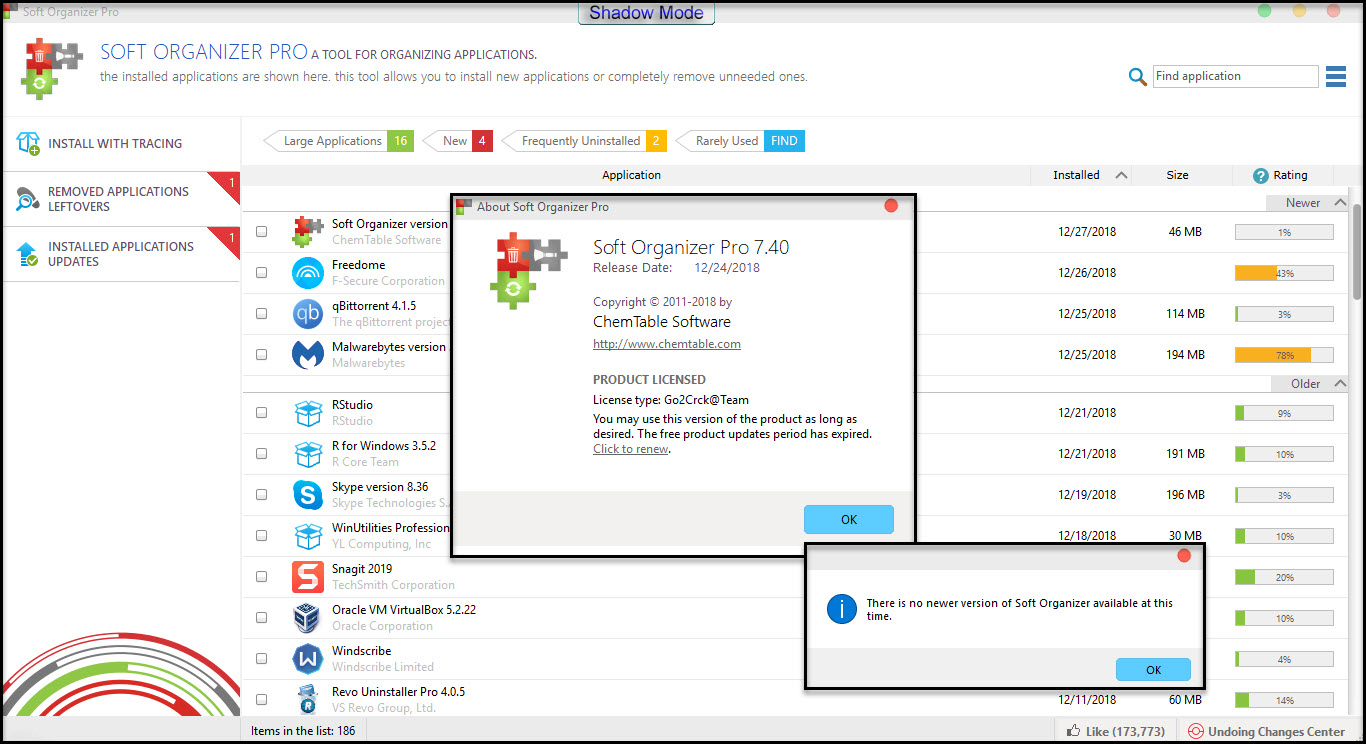Click the R for Windows icon
Image resolution: width=1366 pixels, height=744 pixels.
coord(308,453)
